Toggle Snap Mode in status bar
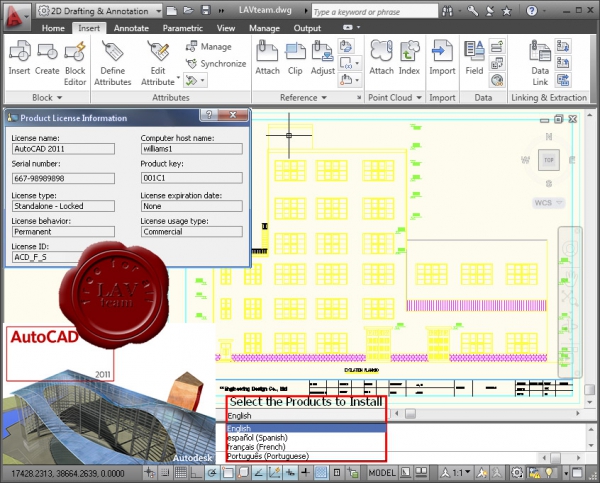This screenshot has height=483, width=600. [x=165, y=473]
